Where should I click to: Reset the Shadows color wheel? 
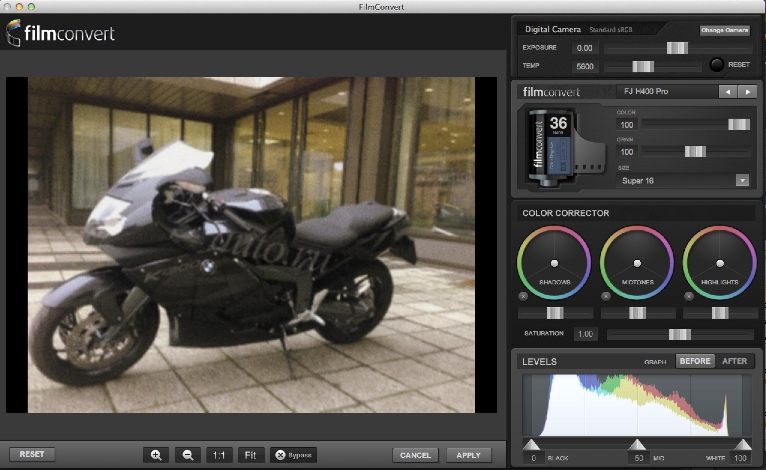pos(523,296)
